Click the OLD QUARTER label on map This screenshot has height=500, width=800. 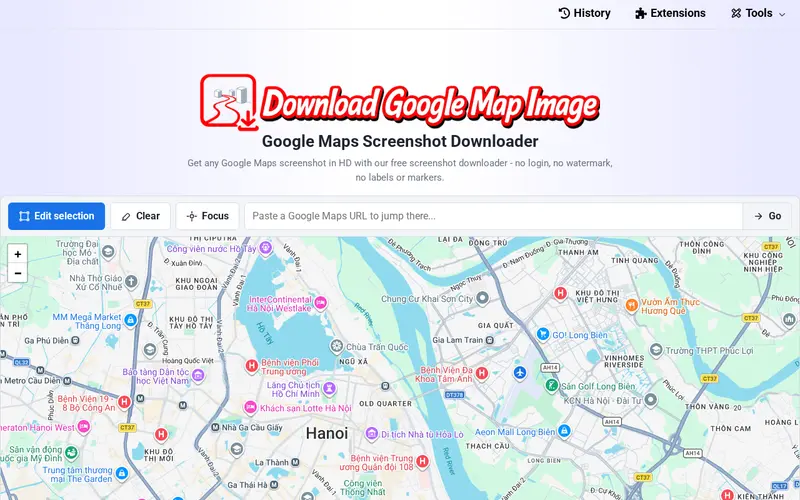[385, 404]
